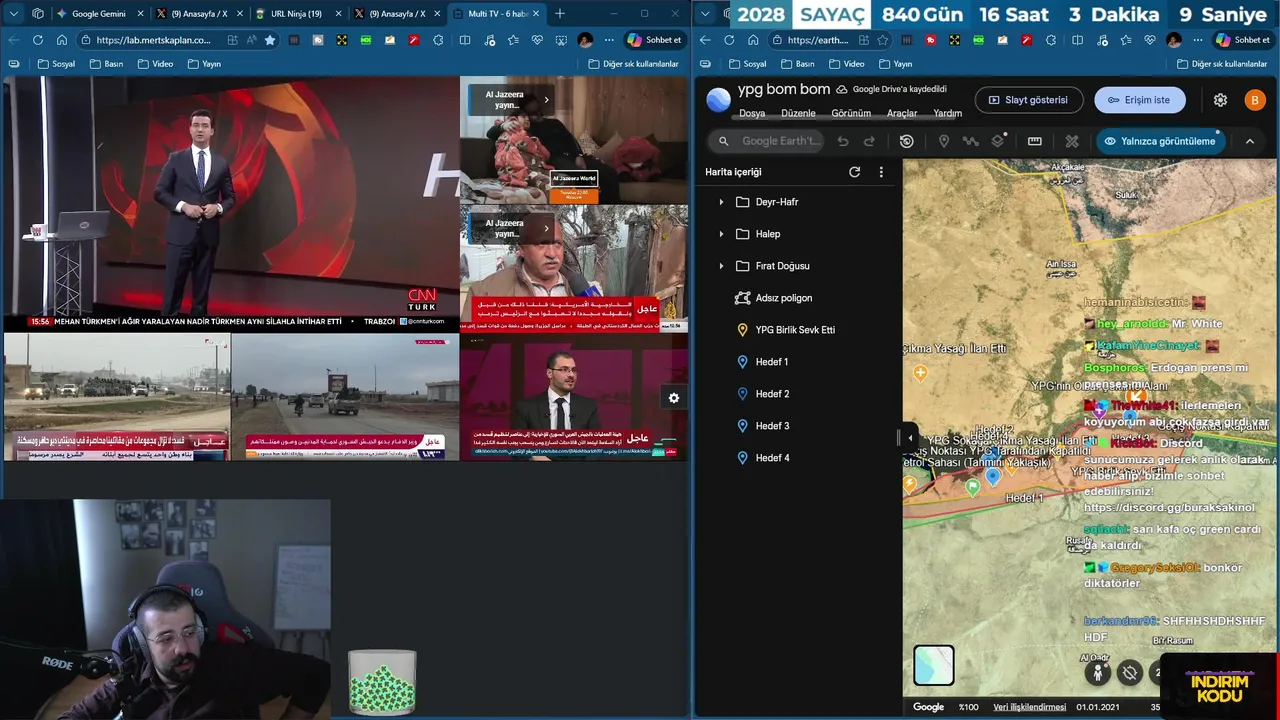This screenshot has height=720, width=1280.
Task: Start Slayt gösterisi slideshow
Action: (1028, 100)
